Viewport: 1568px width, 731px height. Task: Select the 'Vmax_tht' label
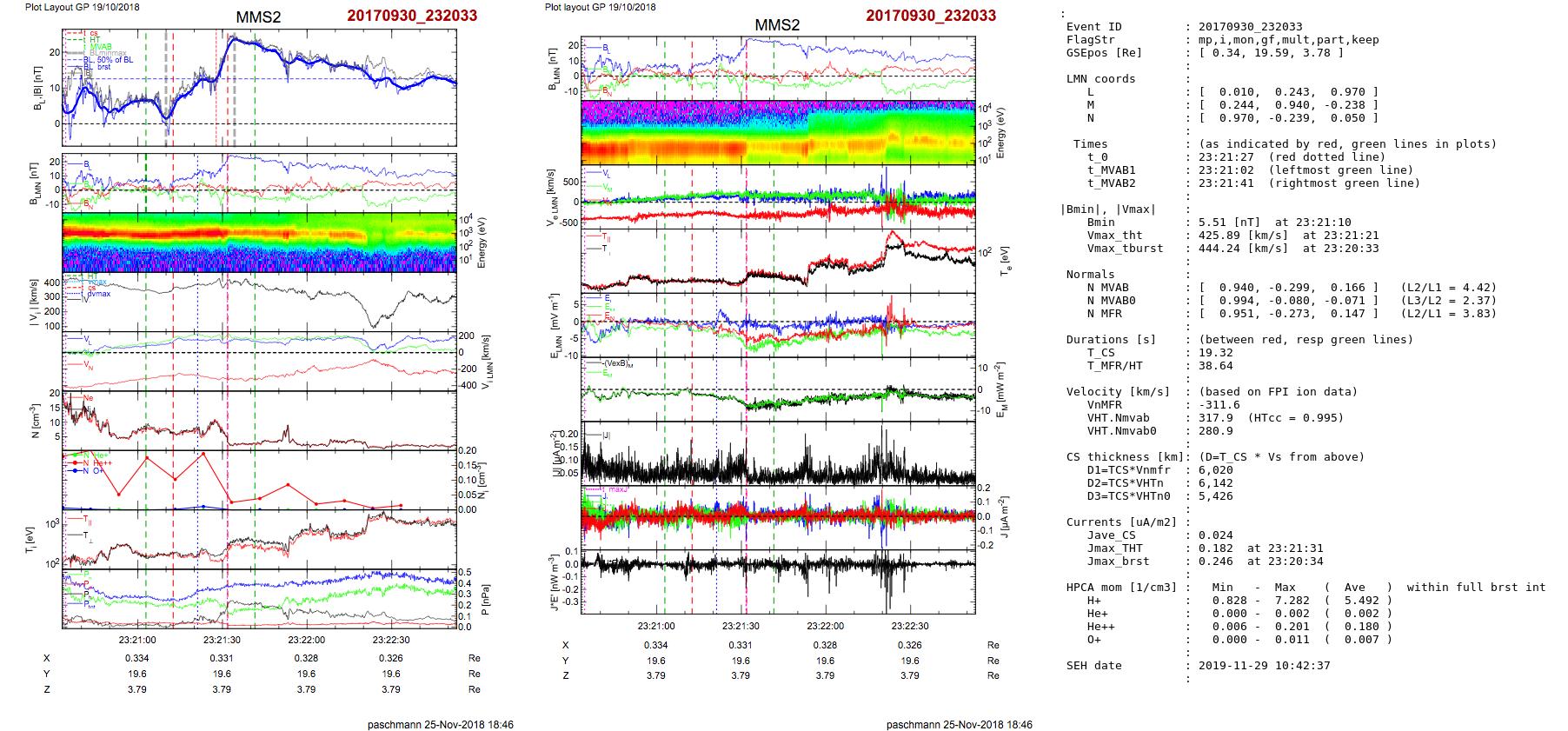pyautogui.click(x=1114, y=236)
